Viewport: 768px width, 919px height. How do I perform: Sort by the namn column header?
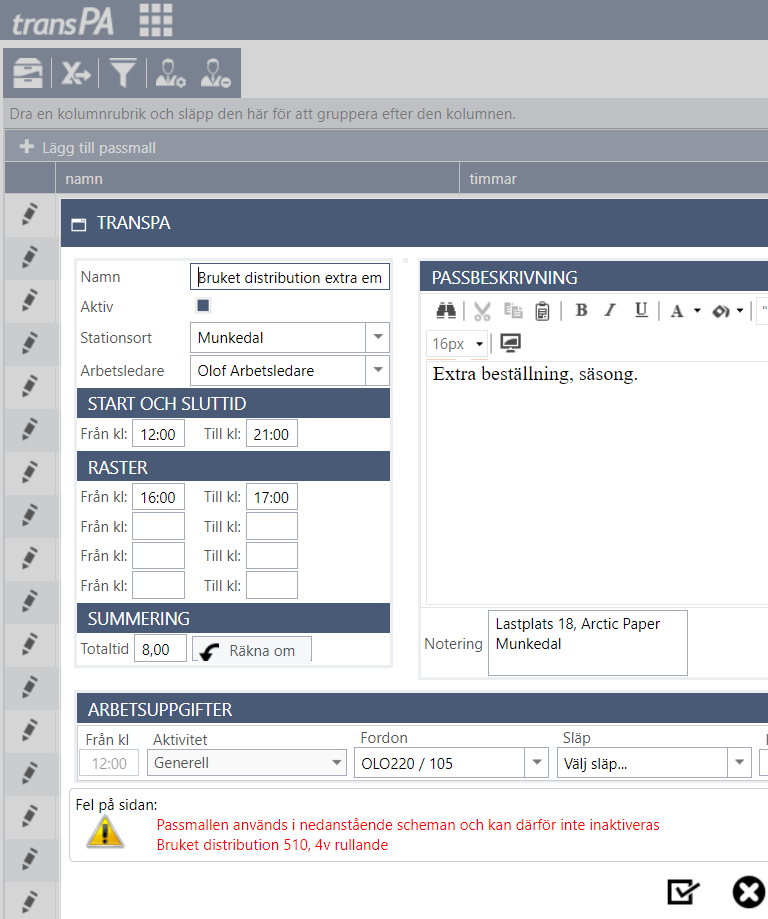pyautogui.click(x=84, y=179)
